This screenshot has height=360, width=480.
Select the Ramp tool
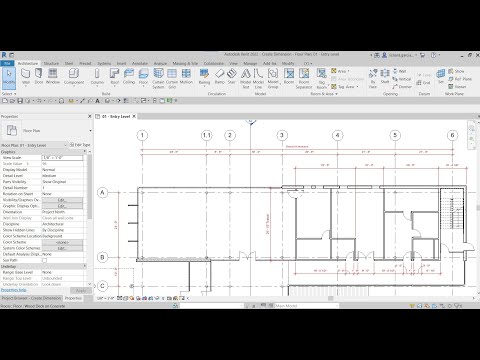point(220,76)
